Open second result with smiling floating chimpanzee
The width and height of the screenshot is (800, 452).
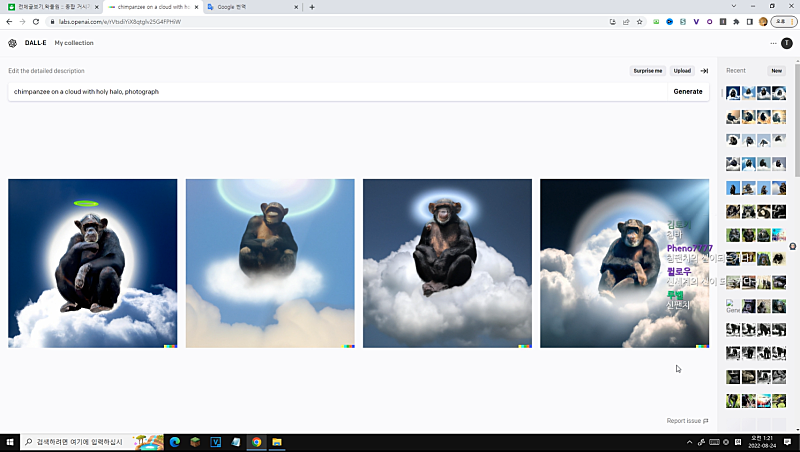point(270,263)
